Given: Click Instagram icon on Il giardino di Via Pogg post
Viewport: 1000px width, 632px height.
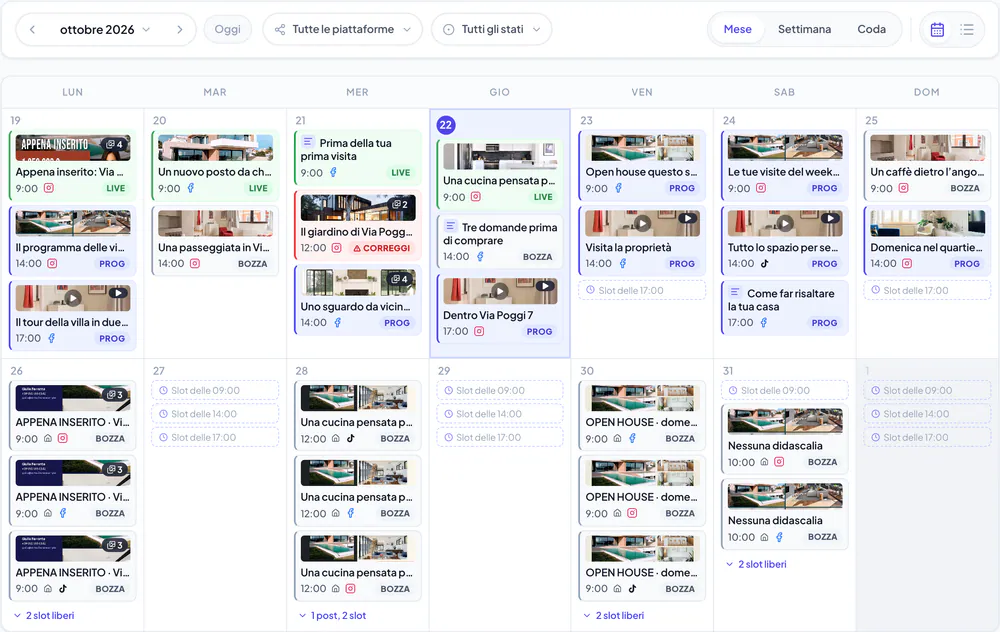Looking at the screenshot, I should (x=337, y=248).
